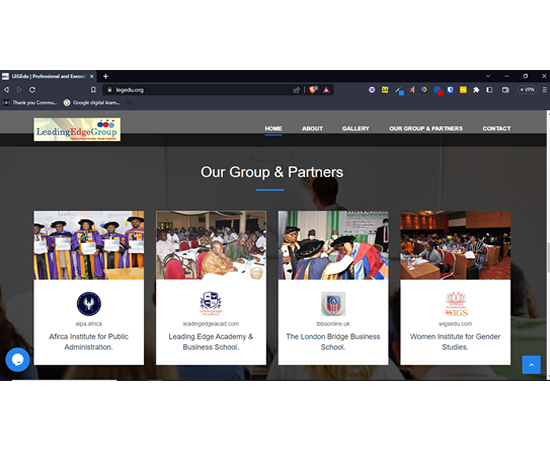
Task: Go to the GALLERY menu item
Action: (355, 129)
